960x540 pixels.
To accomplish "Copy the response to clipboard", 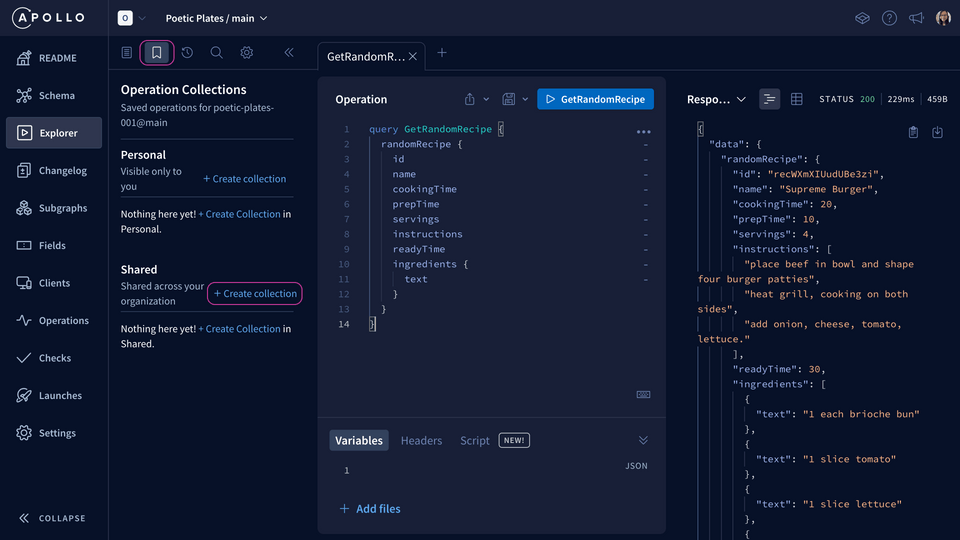I will 913,132.
